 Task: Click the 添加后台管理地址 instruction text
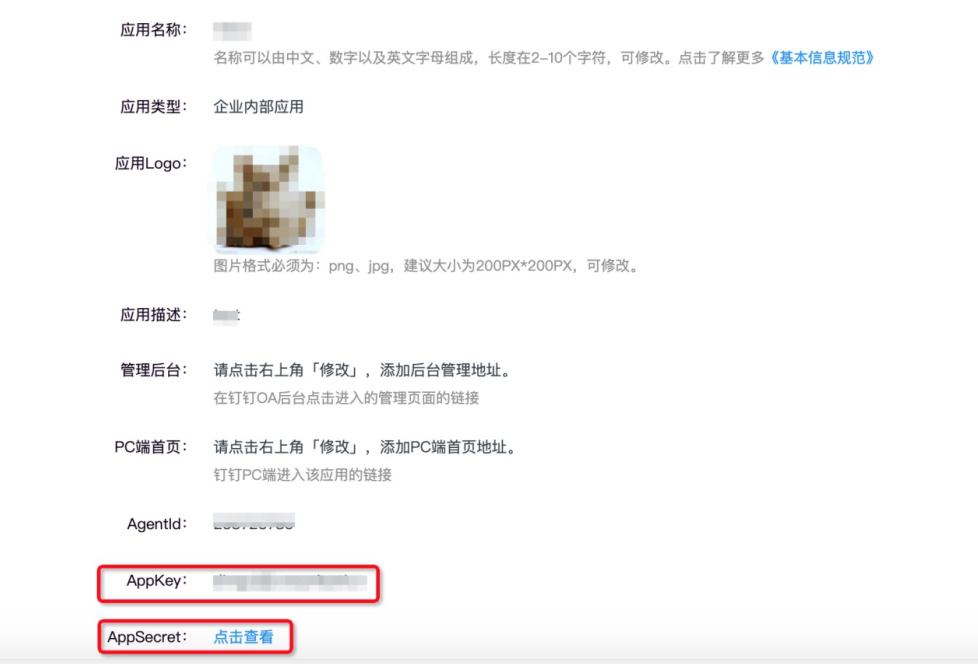(x=364, y=370)
